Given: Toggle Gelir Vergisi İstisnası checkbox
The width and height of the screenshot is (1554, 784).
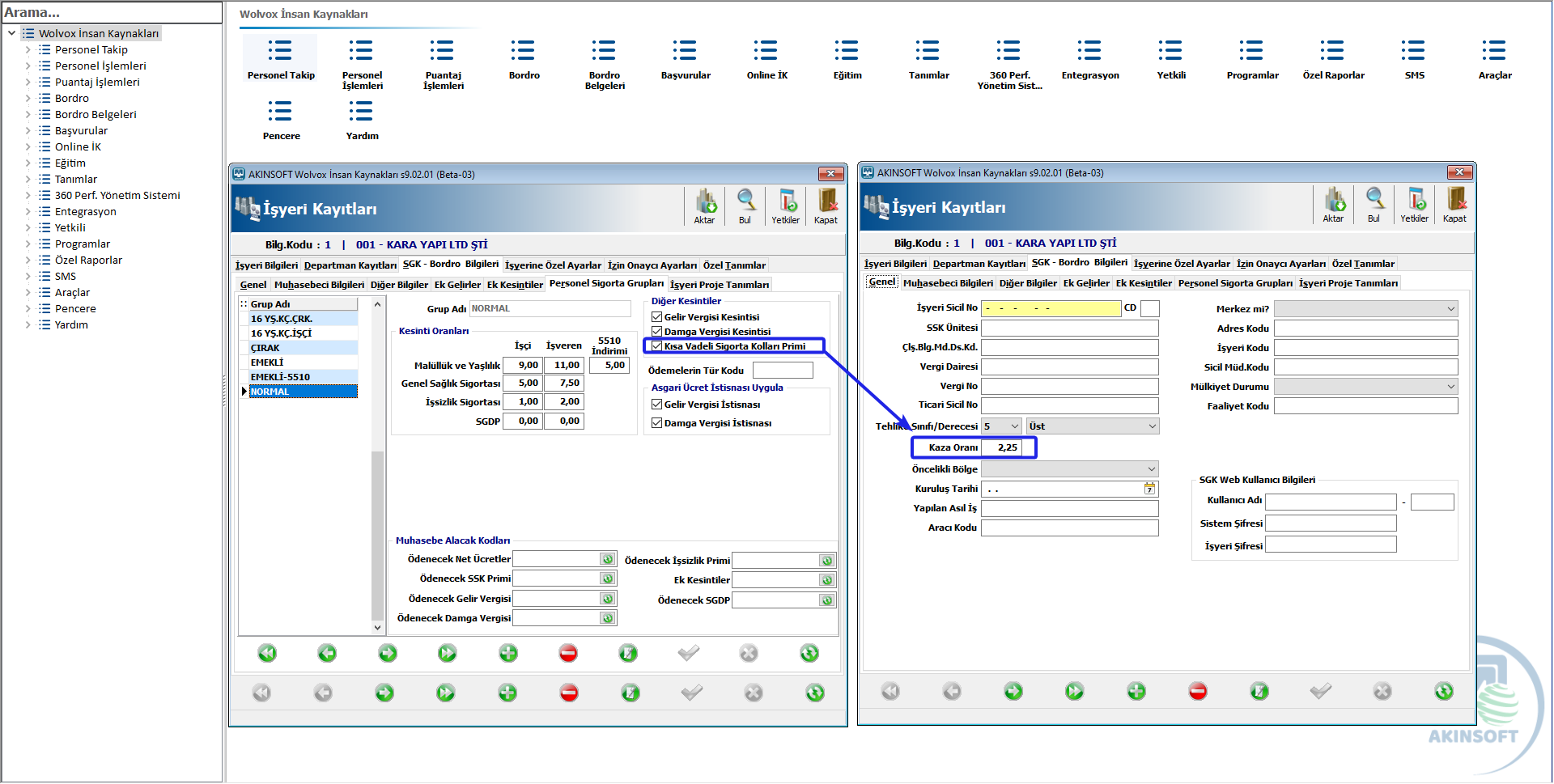Looking at the screenshot, I should [x=657, y=405].
